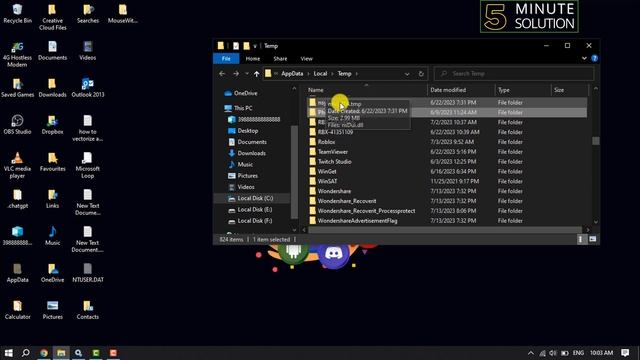Screen dimensions: 640x360
Task: Click in the Search Temp field
Action: (x=514, y=74)
